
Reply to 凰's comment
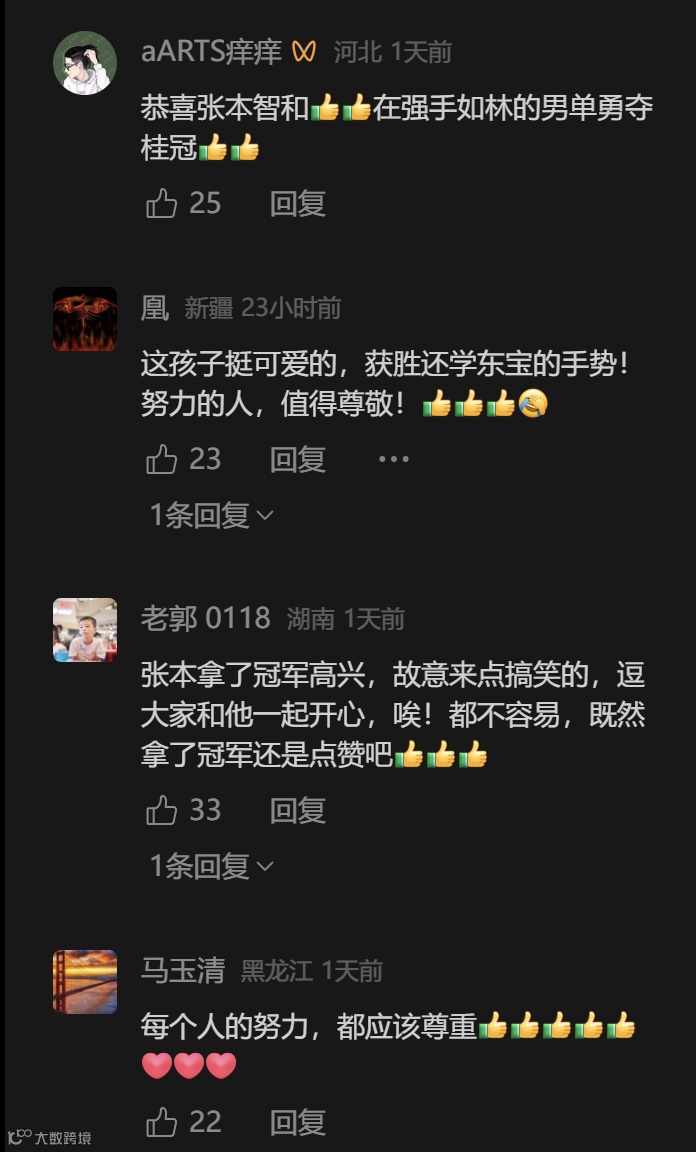[x=298, y=459]
